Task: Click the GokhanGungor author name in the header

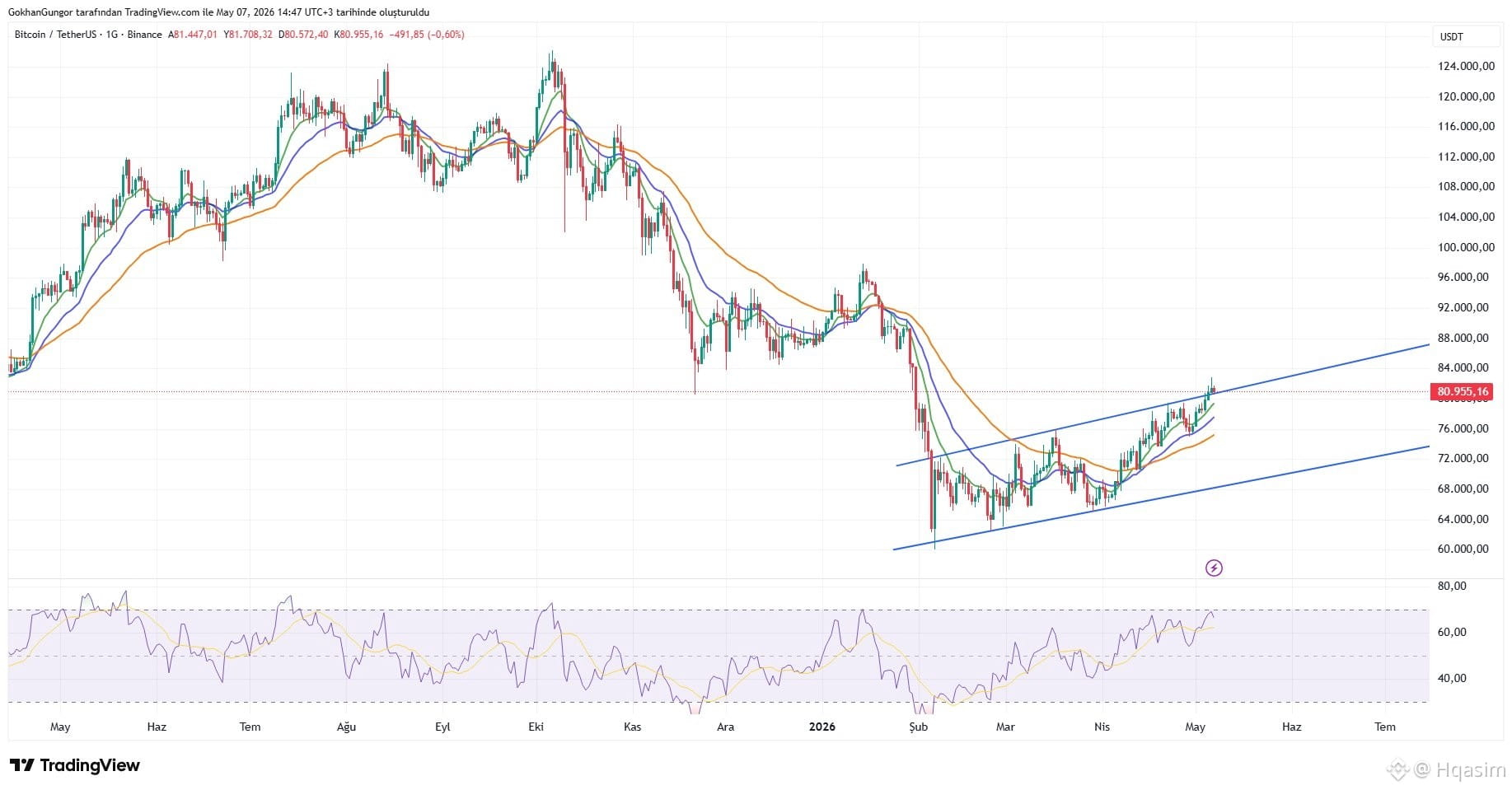Action: (x=40, y=12)
